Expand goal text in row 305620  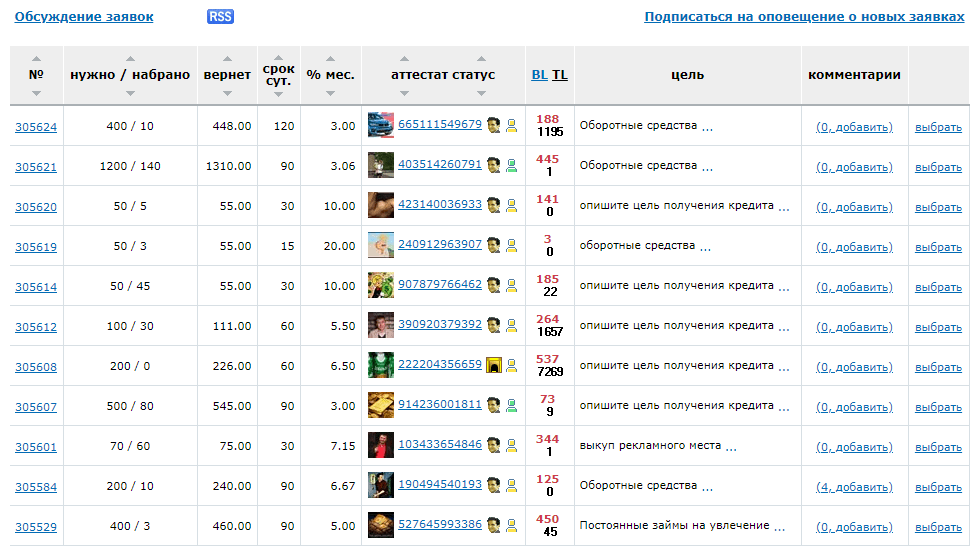click(x=784, y=207)
